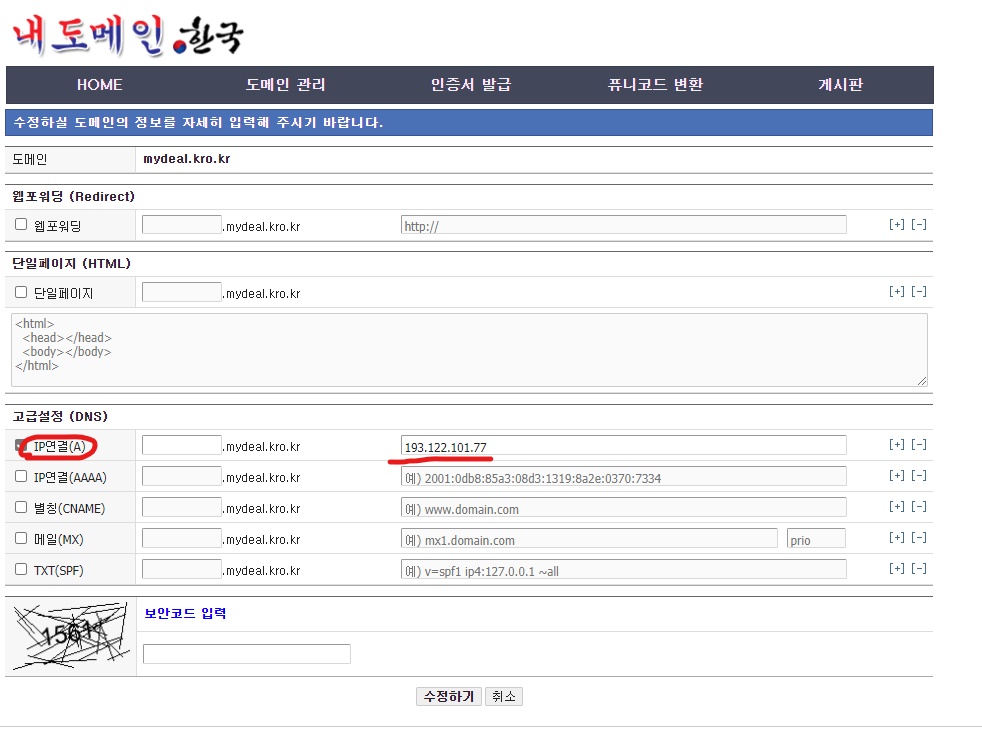Screen dimensions: 982x730
Task: Toggle the IP연결(A) checkbox
Action: click(x=21, y=446)
